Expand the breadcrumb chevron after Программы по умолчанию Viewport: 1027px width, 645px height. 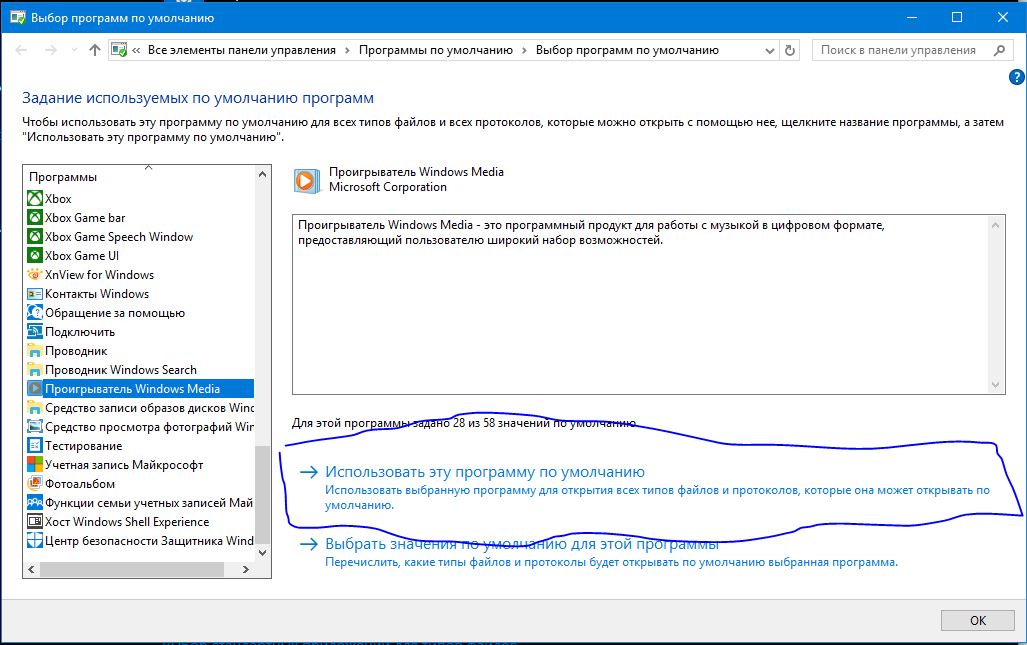(526, 50)
